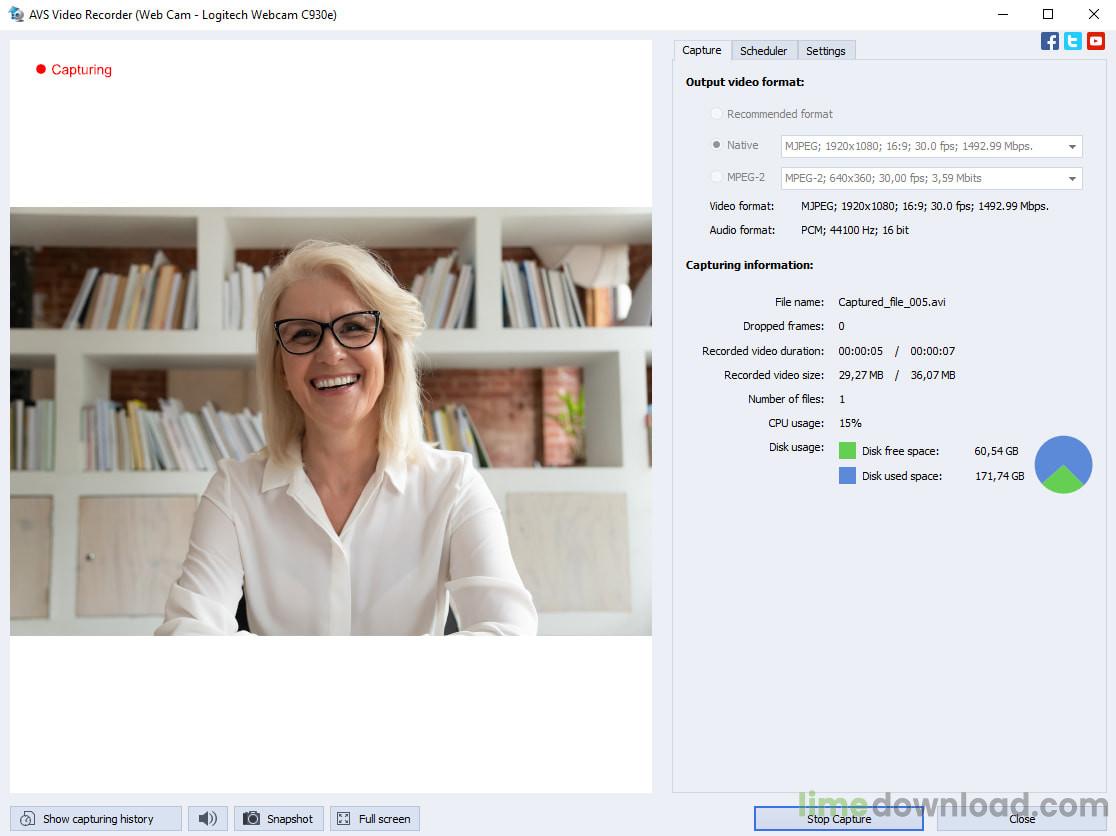This screenshot has width=1116, height=836.
Task: Select the MPEG-2 format radio button
Action: tap(717, 176)
